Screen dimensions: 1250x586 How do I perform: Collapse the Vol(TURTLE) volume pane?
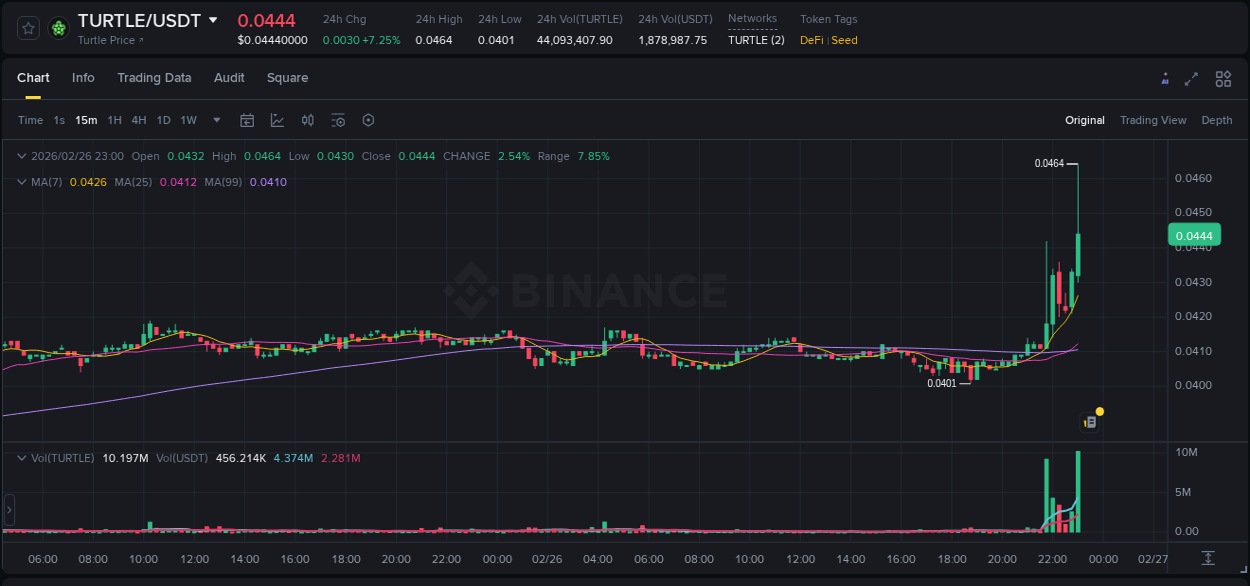pyautogui.click(x=21, y=457)
